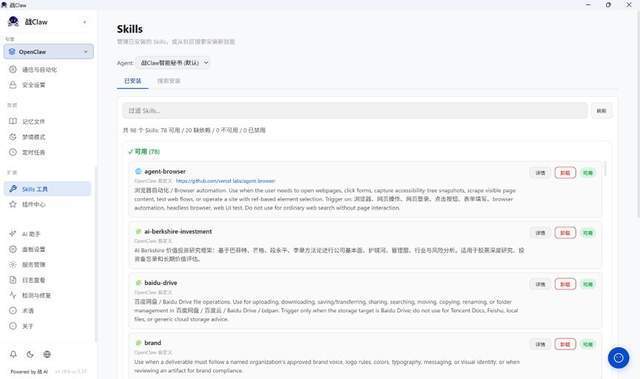640x379 pixels.
Task: Click the grey details button for brand
Action: [x=540, y=344]
